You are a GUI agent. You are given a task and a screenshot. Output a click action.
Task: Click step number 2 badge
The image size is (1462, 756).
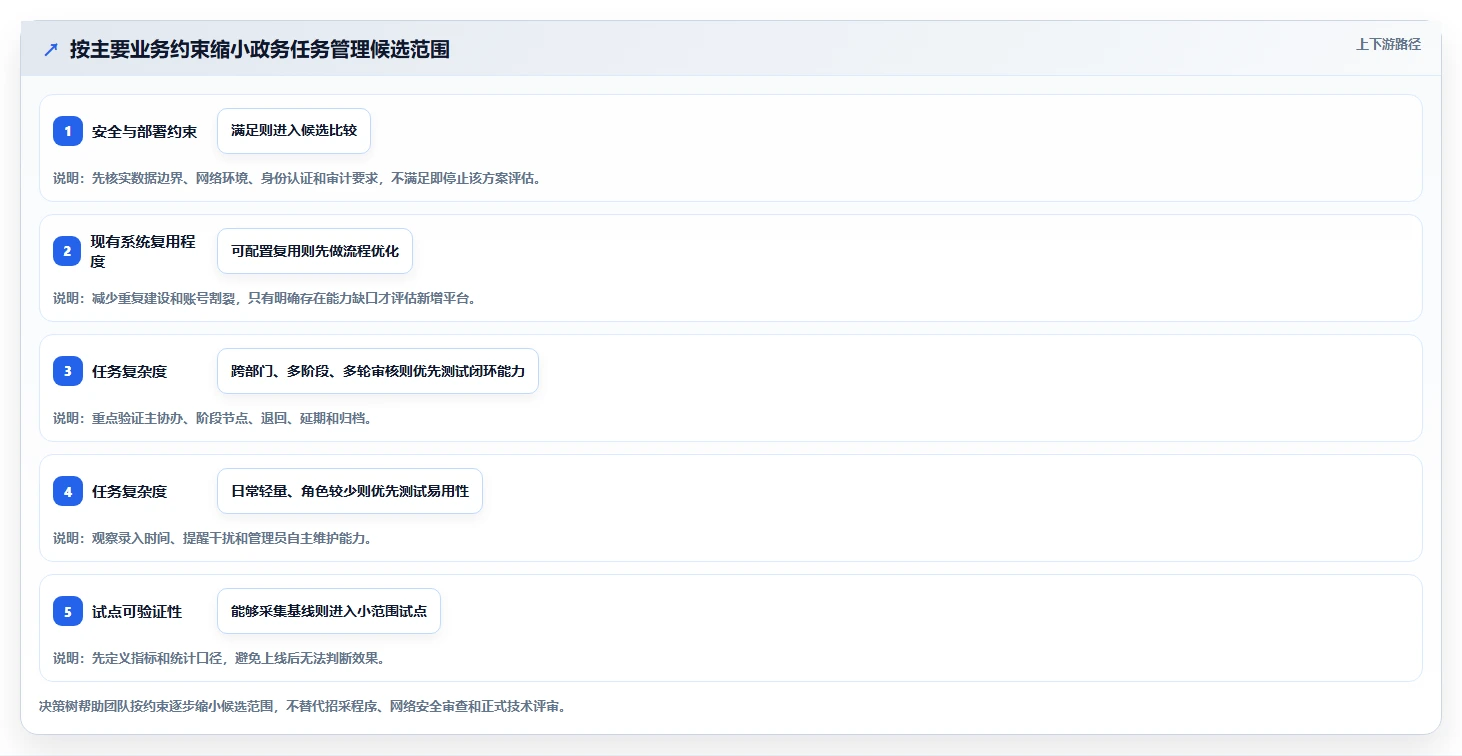[68, 251]
